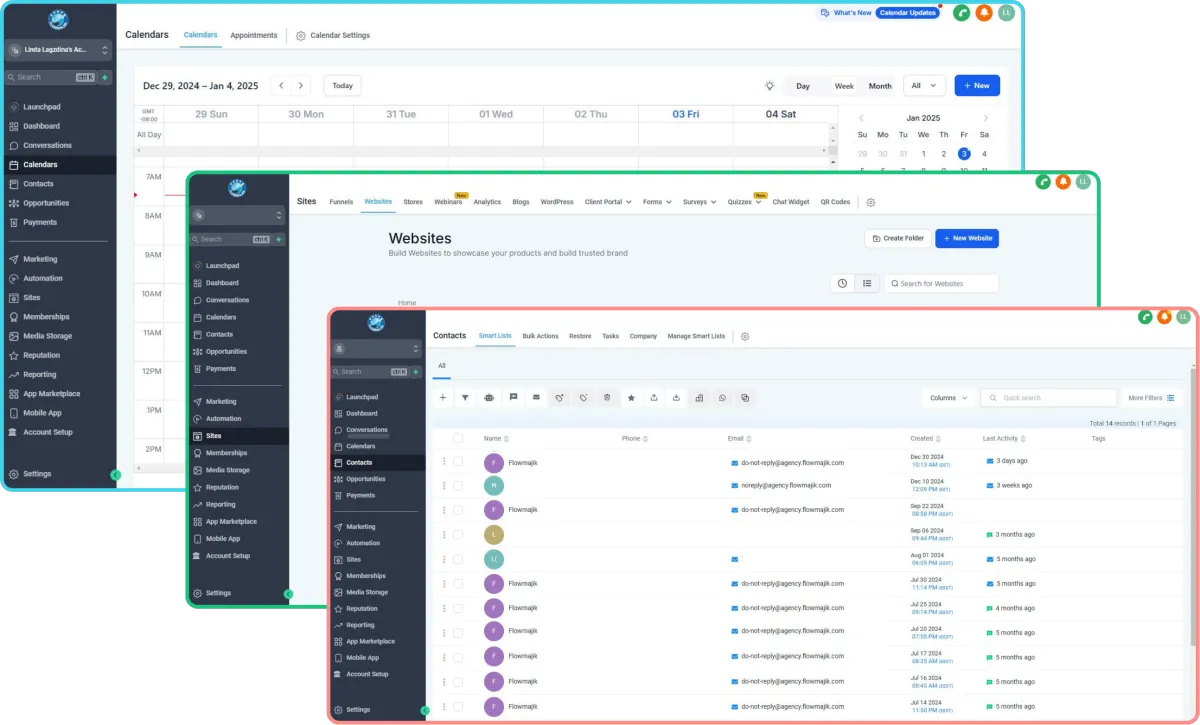
Task: Open Stores tab in Sites
Action: point(413,202)
